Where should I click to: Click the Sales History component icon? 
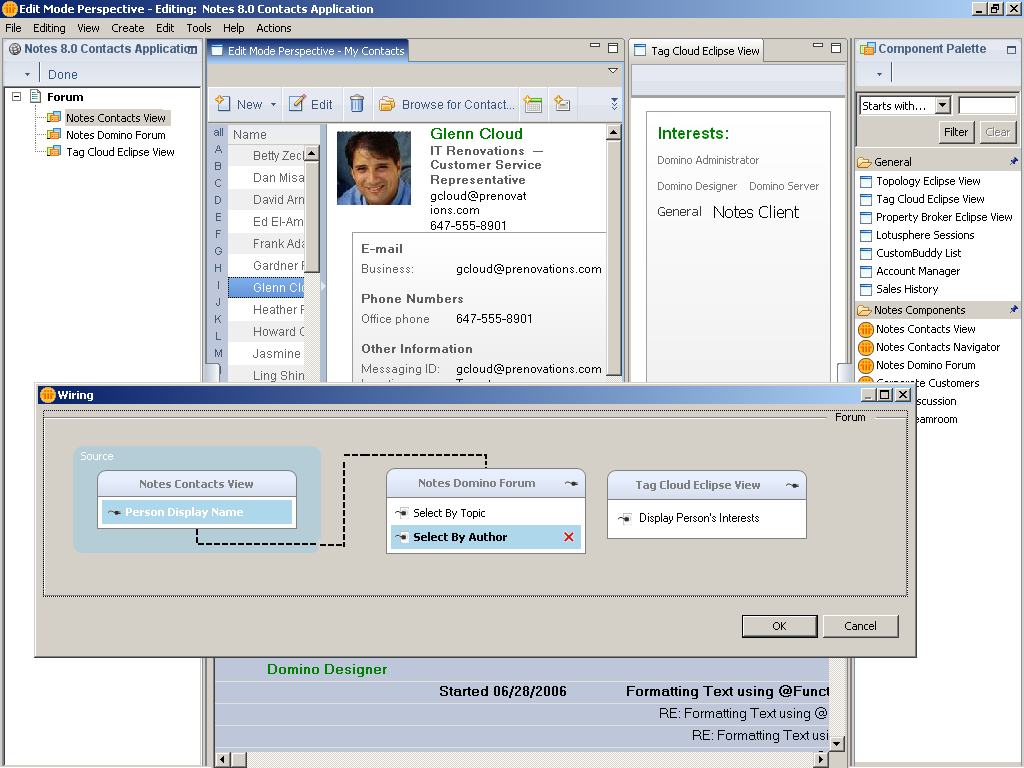coord(866,289)
